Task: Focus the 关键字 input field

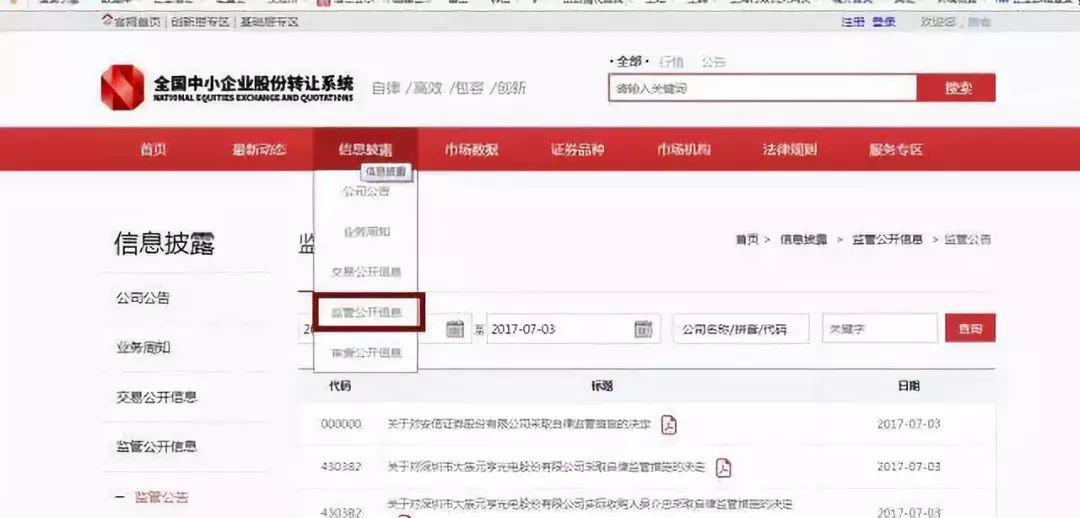Action: click(880, 329)
